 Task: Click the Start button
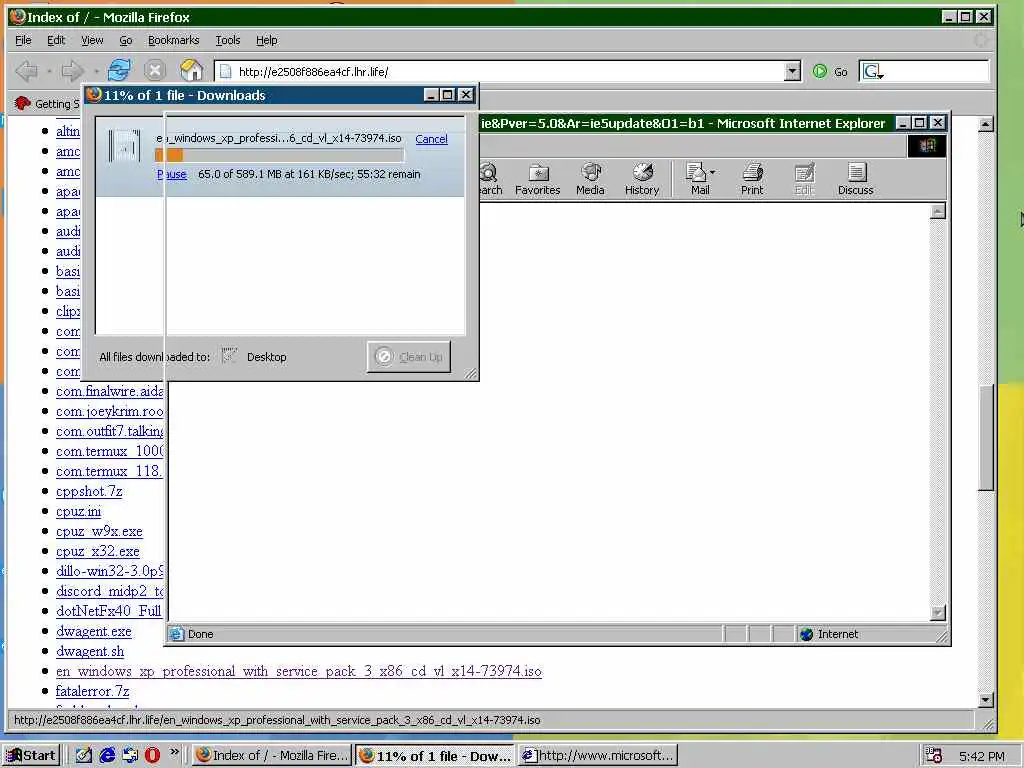click(x=31, y=756)
